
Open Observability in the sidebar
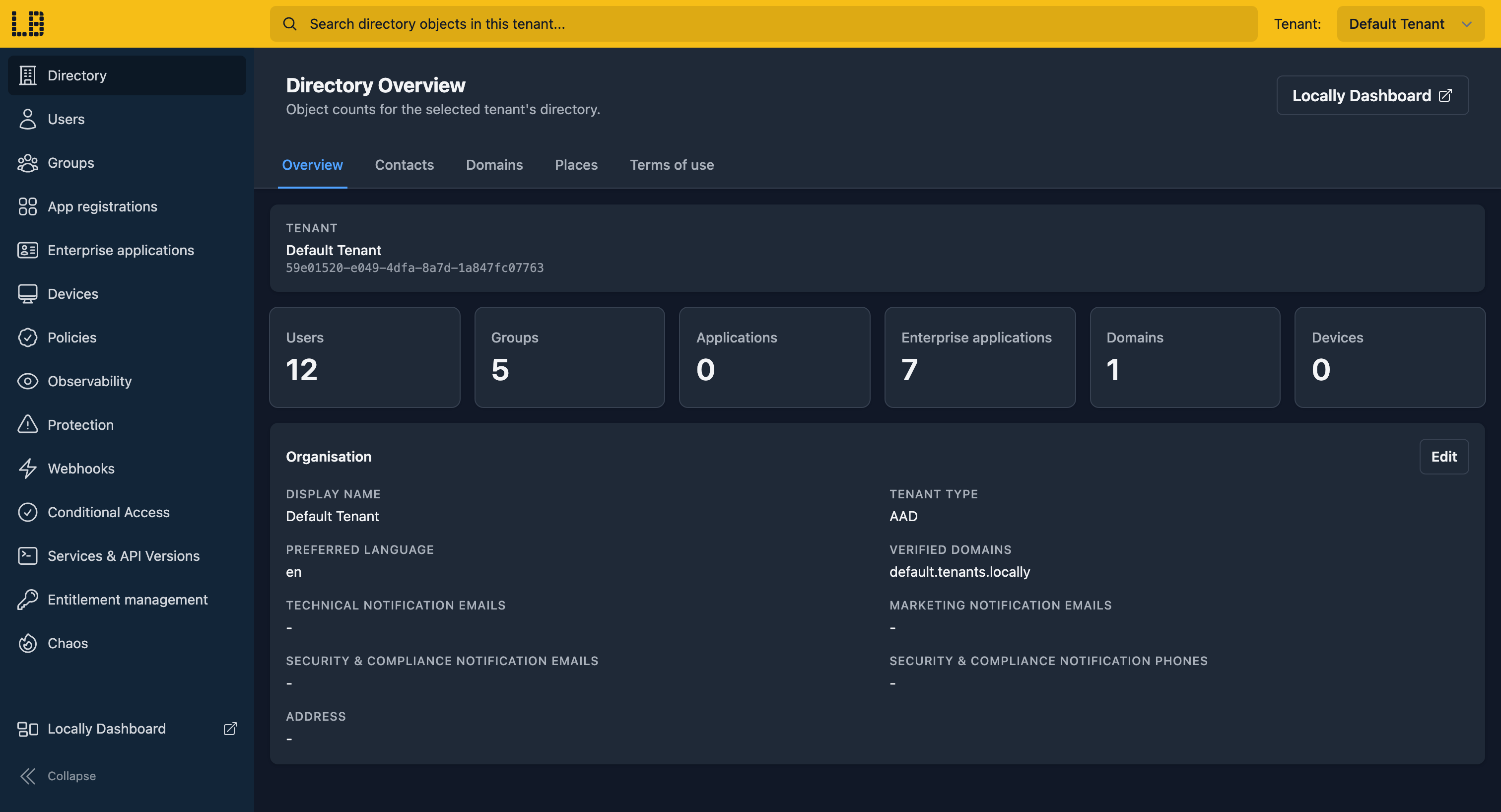127,382
